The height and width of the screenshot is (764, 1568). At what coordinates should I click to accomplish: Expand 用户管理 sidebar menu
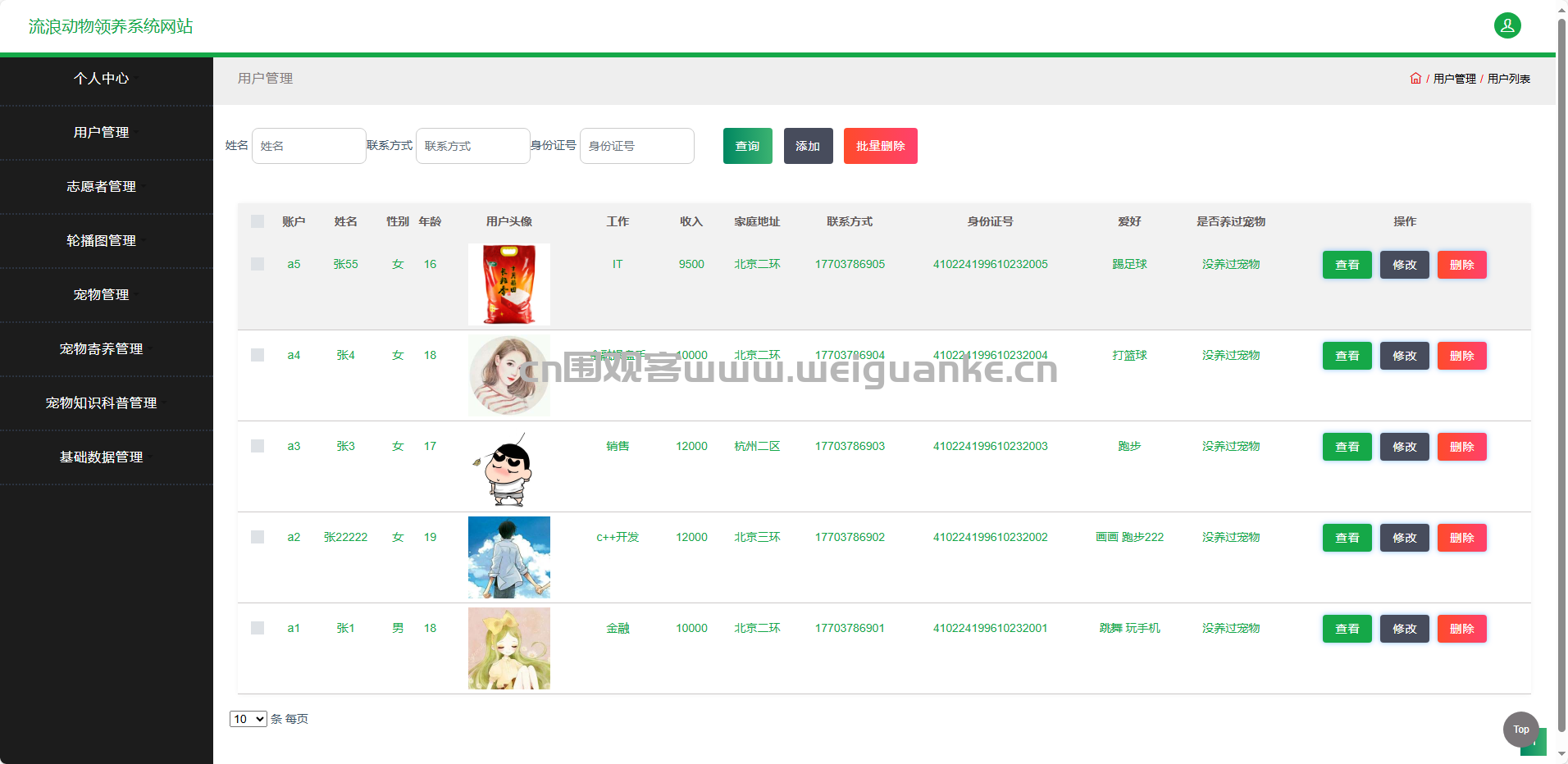[x=107, y=133]
